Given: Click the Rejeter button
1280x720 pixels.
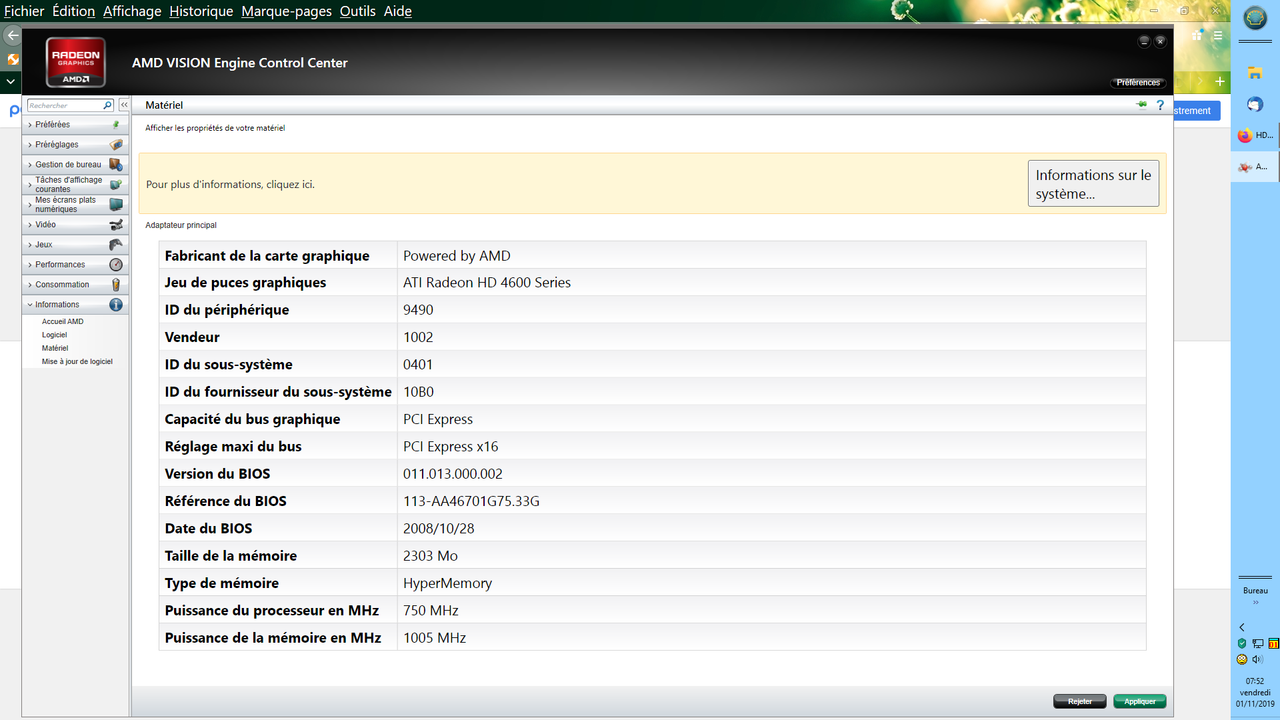Looking at the screenshot, I should (1080, 702).
